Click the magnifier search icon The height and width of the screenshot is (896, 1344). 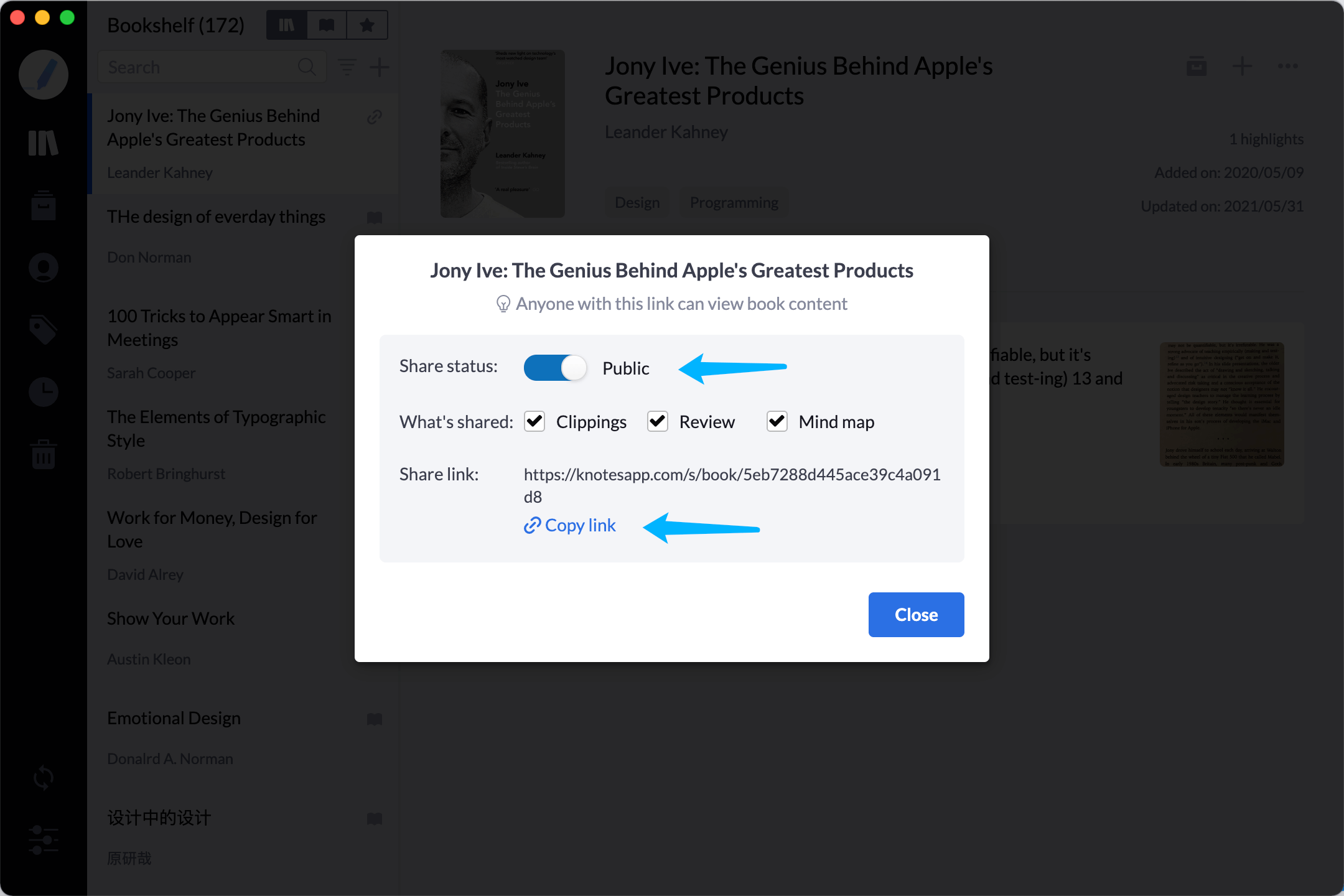[x=307, y=67]
